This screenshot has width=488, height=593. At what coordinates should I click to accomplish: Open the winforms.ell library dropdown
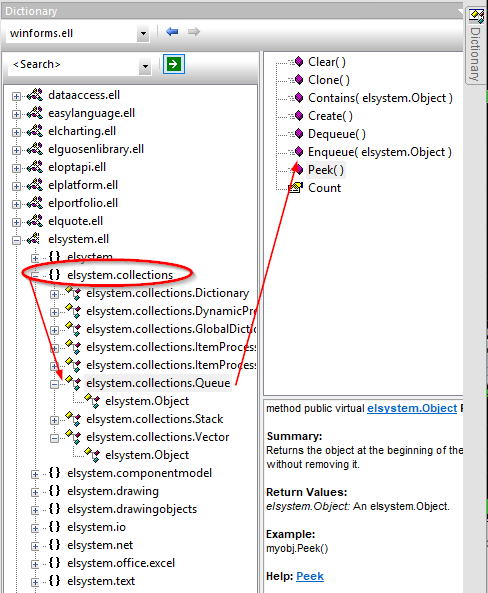point(143,34)
